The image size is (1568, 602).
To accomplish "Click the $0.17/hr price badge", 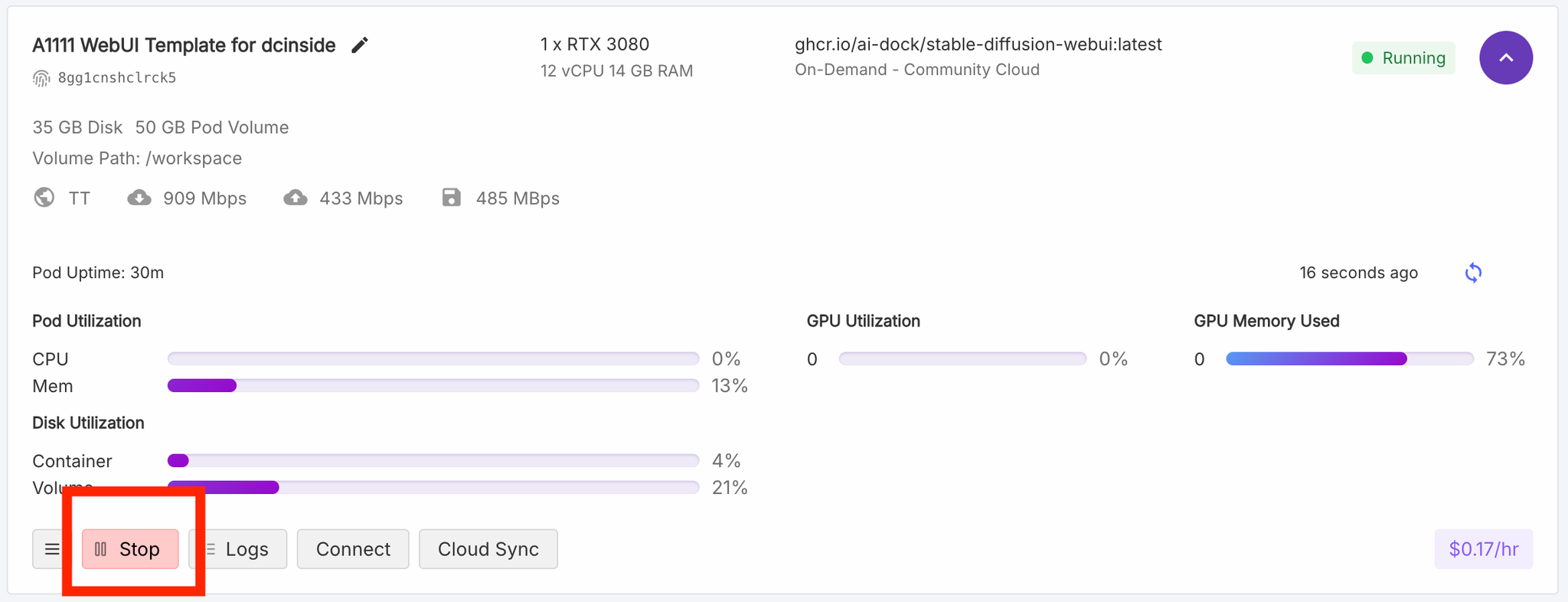I will pos(1483,549).
